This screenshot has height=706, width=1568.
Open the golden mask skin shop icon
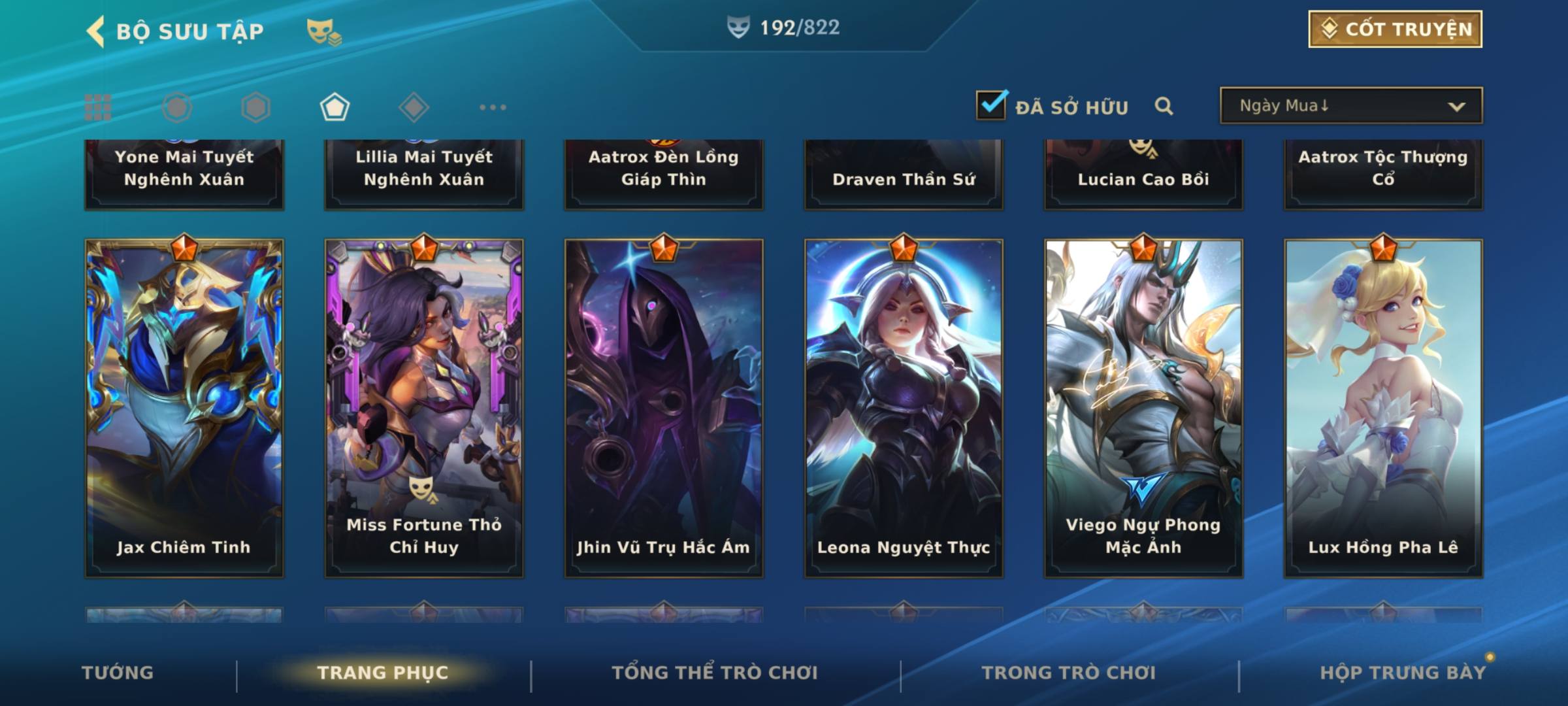click(x=324, y=32)
